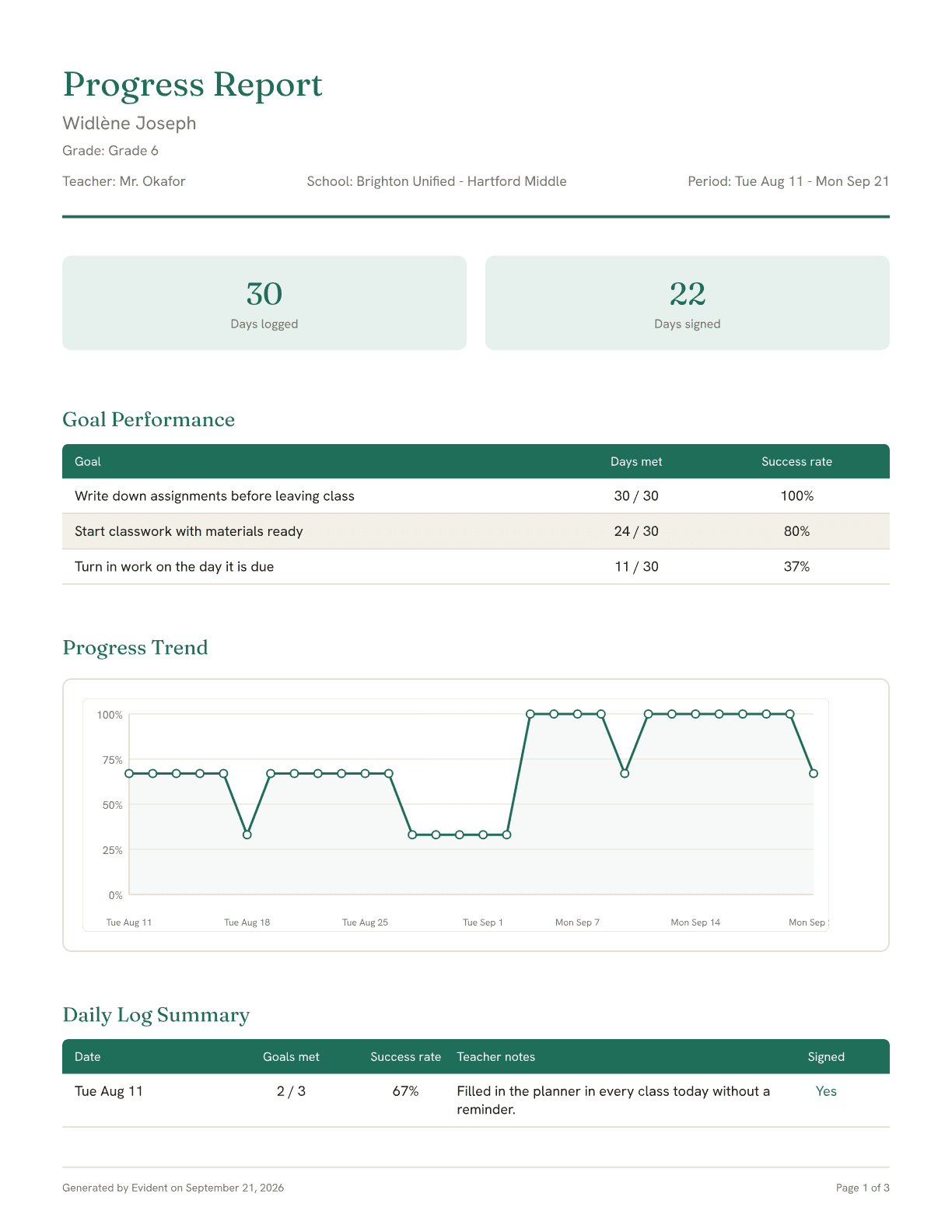Select 'Write down assignments before leaving class'
The height and width of the screenshot is (1232, 952).
(x=215, y=495)
